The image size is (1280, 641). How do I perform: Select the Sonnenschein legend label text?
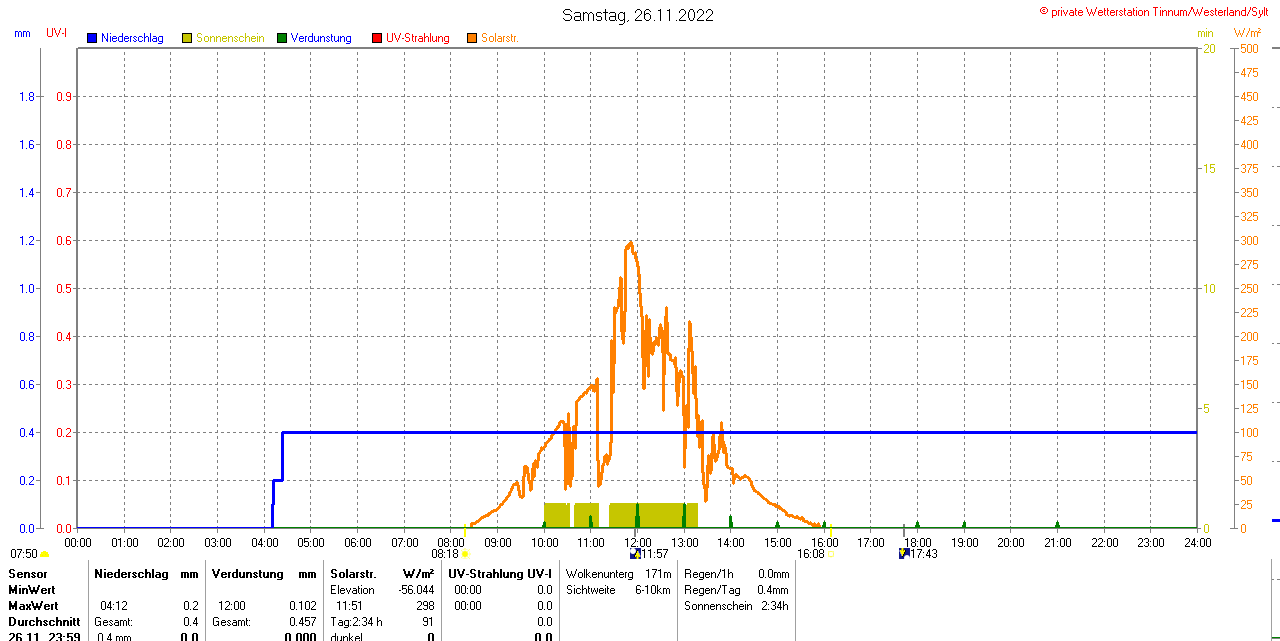230,38
